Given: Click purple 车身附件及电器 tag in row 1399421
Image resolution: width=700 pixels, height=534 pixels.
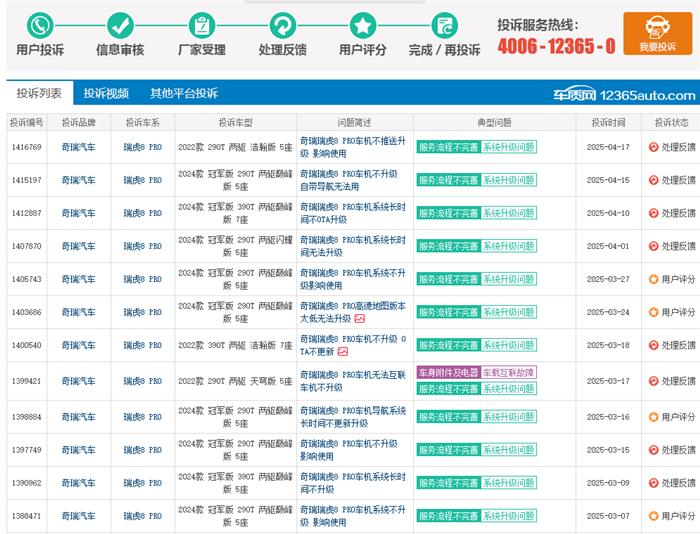Looking at the screenshot, I should click(x=448, y=372).
